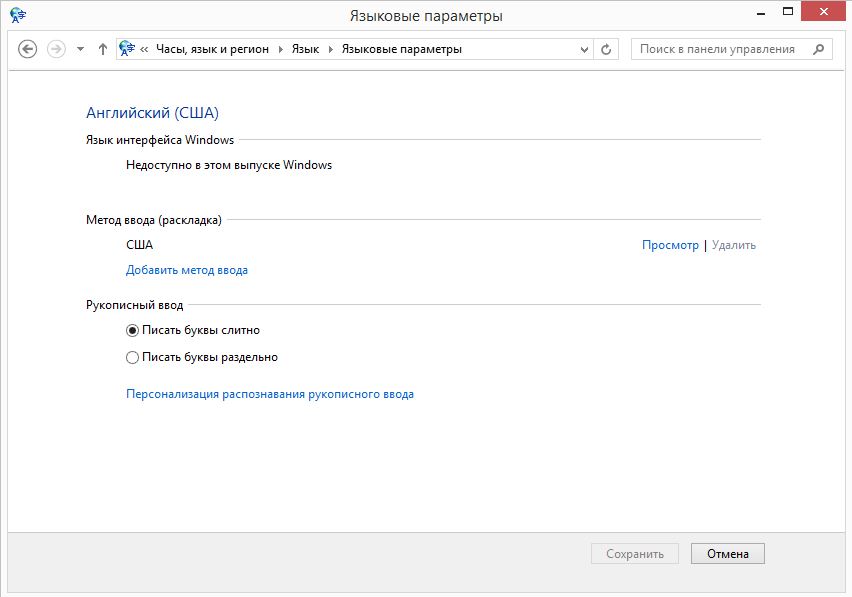The image size is (852, 597).
Task: Select 'Писать буквы раздельно' radio option
Action: coord(133,357)
